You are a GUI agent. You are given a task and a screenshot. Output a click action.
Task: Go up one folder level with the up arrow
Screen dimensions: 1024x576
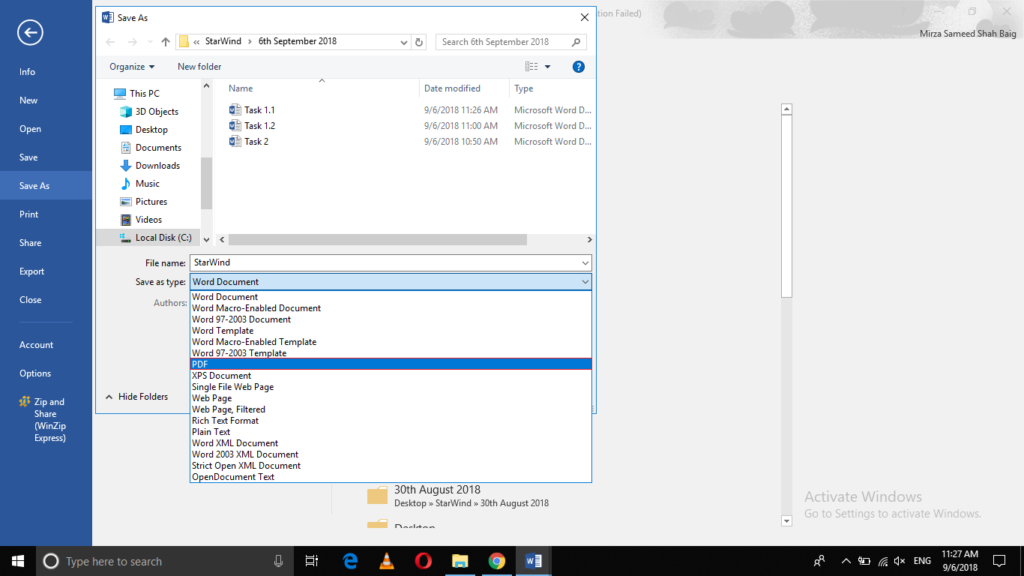point(163,43)
